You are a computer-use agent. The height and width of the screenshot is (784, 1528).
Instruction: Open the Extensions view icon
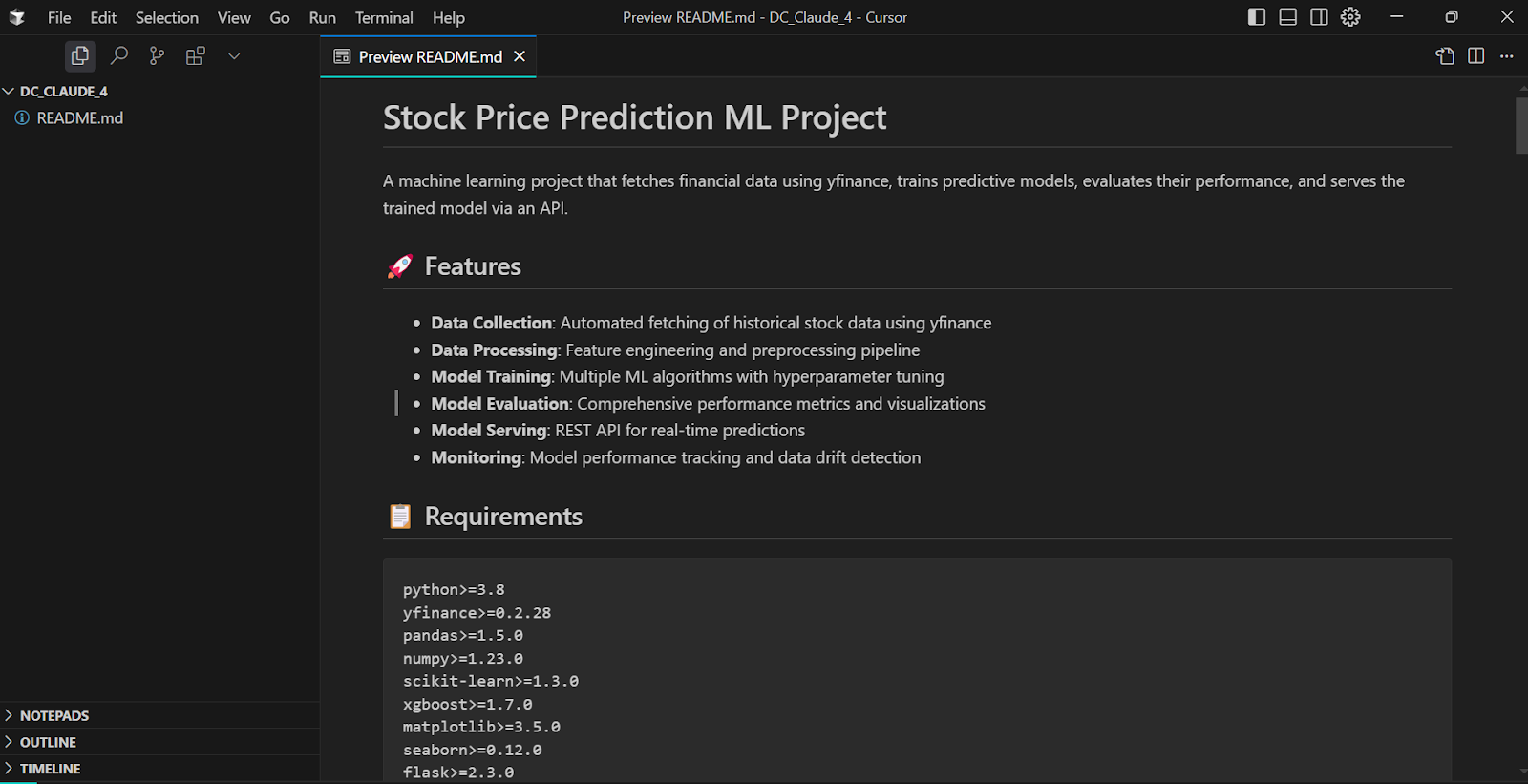(x=196, y=56)
